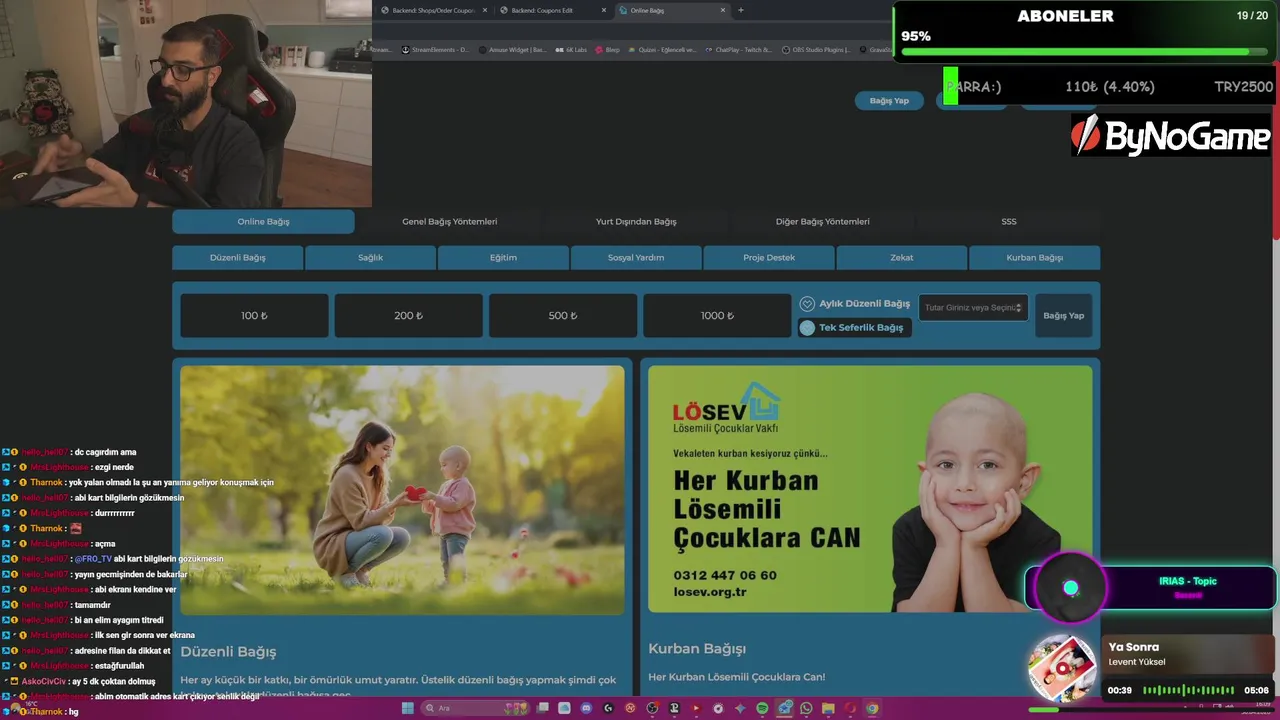Open OBS Studio taskbar icon
This screenshot has width=1280, height=720.
[653, 708]
